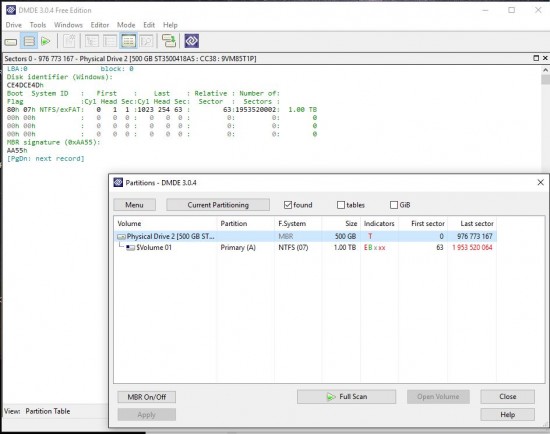
Task: Click the Current Partitioning button
Action: [218, 205]
